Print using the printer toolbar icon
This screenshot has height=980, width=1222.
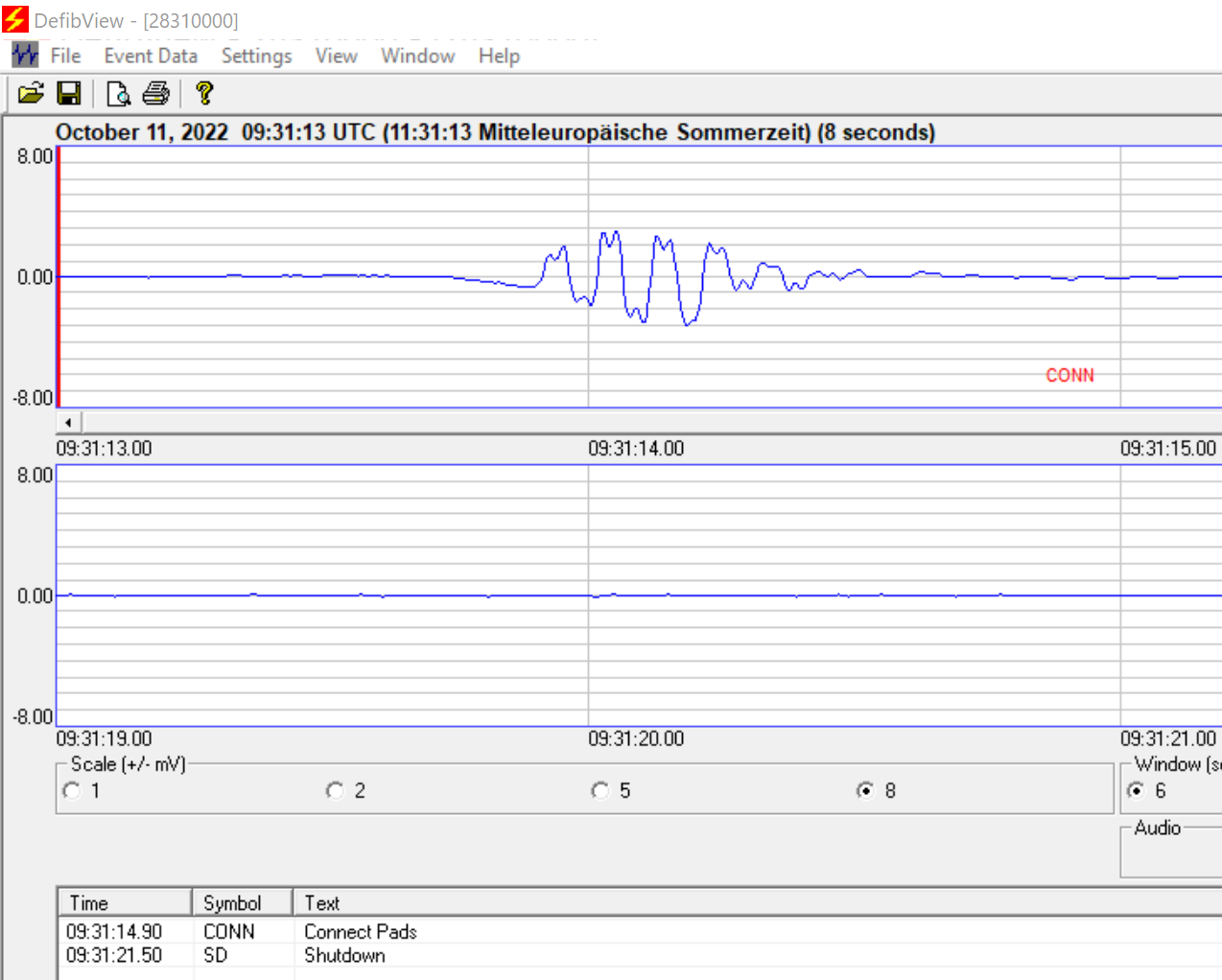[156, 93]
